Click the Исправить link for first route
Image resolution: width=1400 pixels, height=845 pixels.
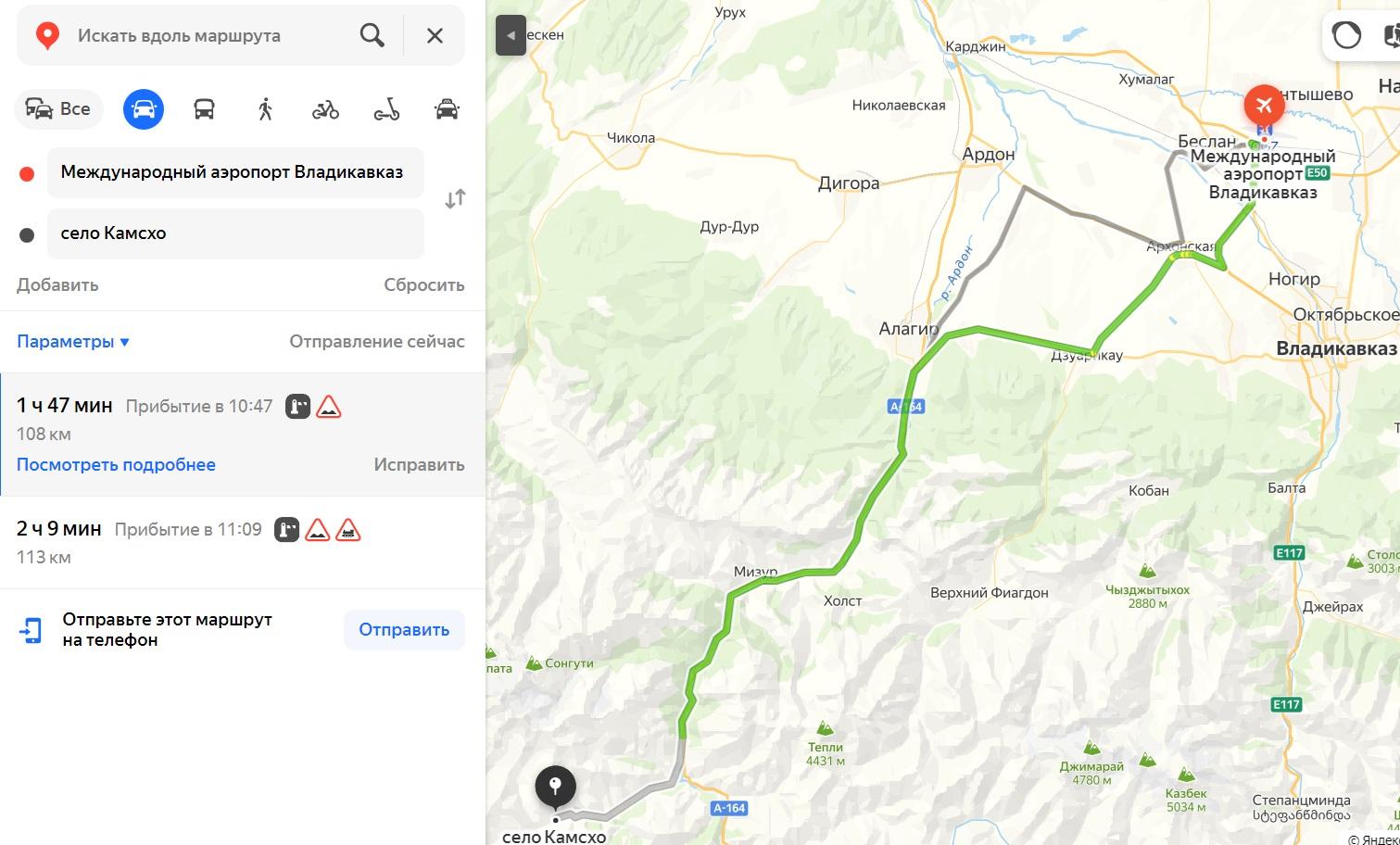[419, 464]
